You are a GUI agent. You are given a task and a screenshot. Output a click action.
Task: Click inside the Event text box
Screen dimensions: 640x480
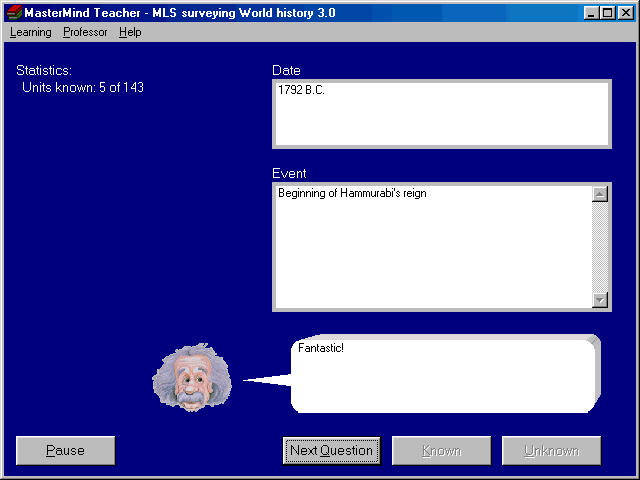[x=433, y=247]
